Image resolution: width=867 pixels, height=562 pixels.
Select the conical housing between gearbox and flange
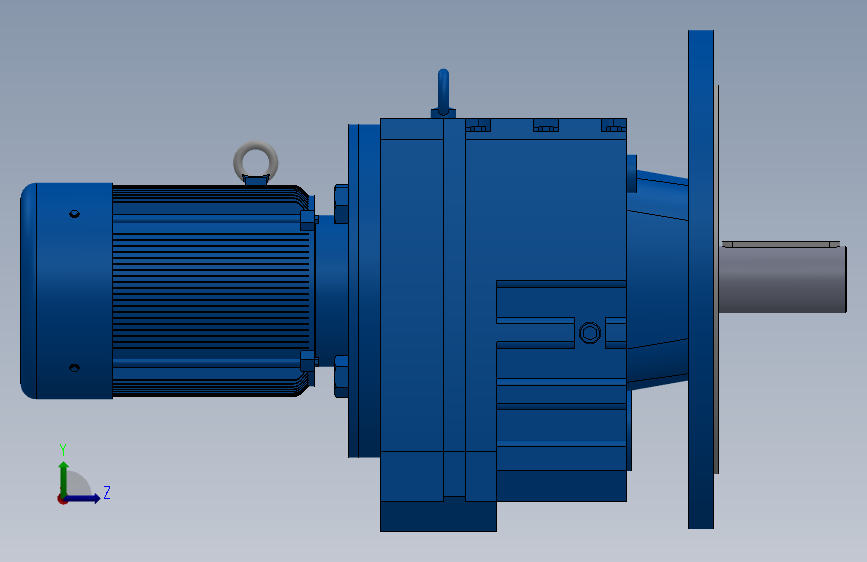click(657, 279)
